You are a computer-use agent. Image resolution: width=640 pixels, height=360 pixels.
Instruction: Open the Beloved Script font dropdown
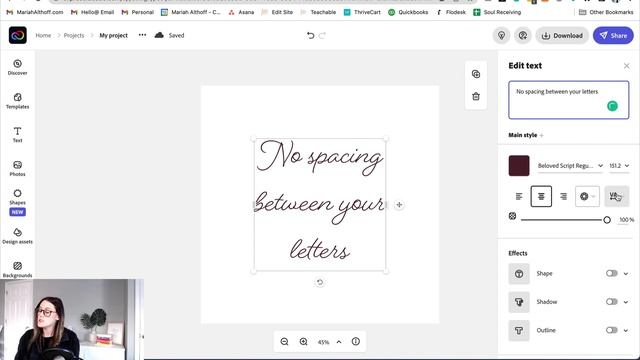pos(570,166)
